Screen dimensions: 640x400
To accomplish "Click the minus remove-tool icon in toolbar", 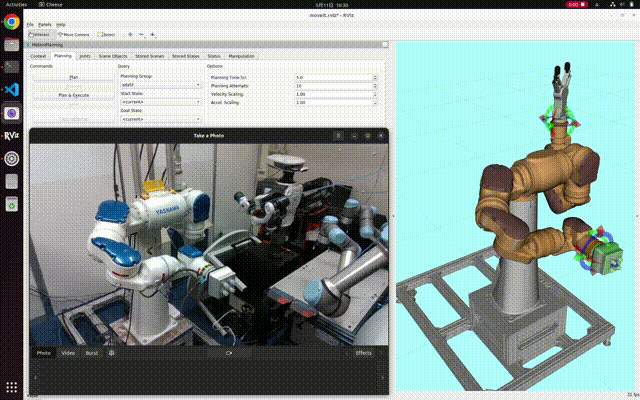I will tap(141, 35).
